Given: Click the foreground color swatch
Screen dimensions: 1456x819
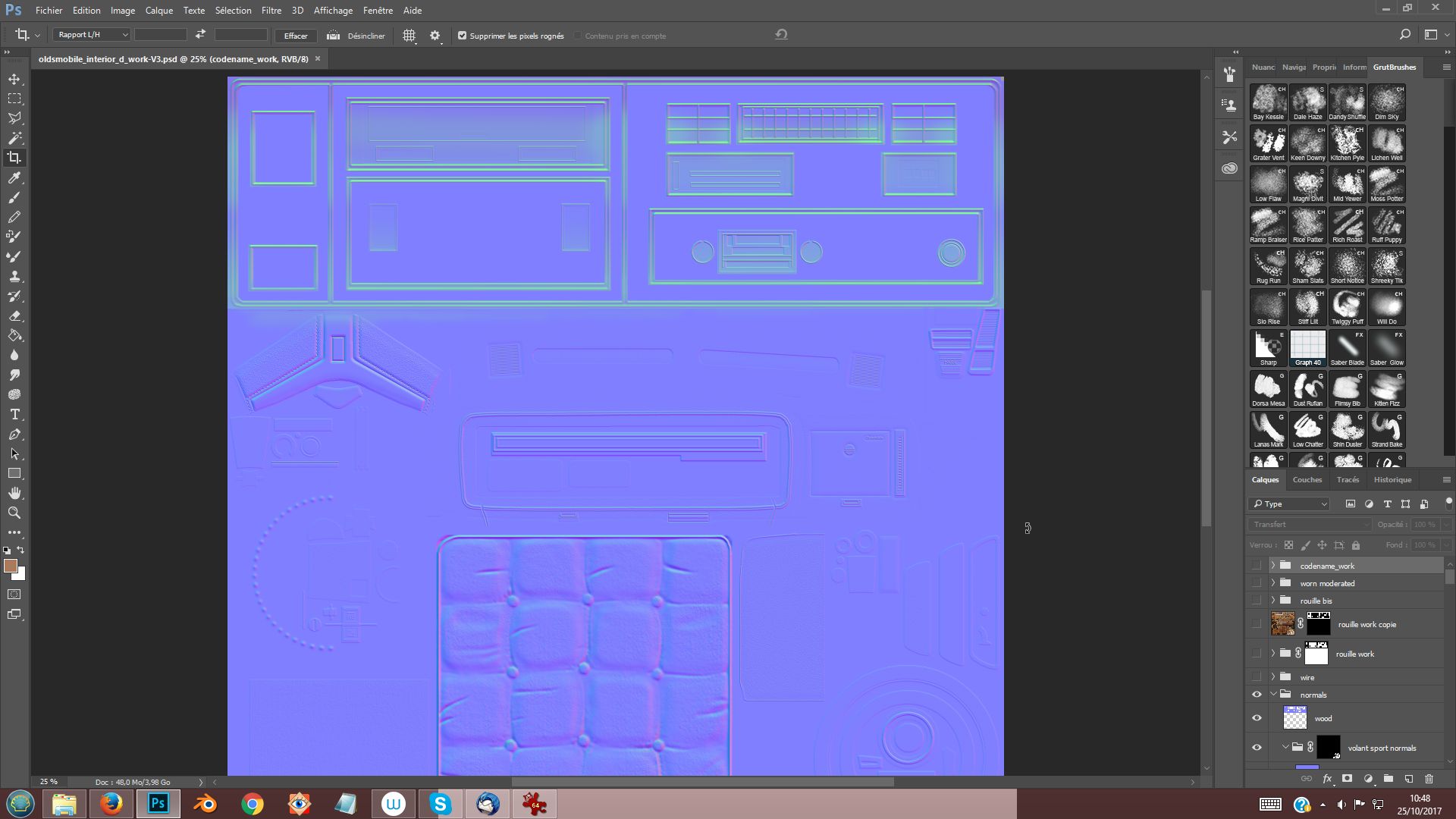Looking at the screenshot, I should click(x=10, y=566).
